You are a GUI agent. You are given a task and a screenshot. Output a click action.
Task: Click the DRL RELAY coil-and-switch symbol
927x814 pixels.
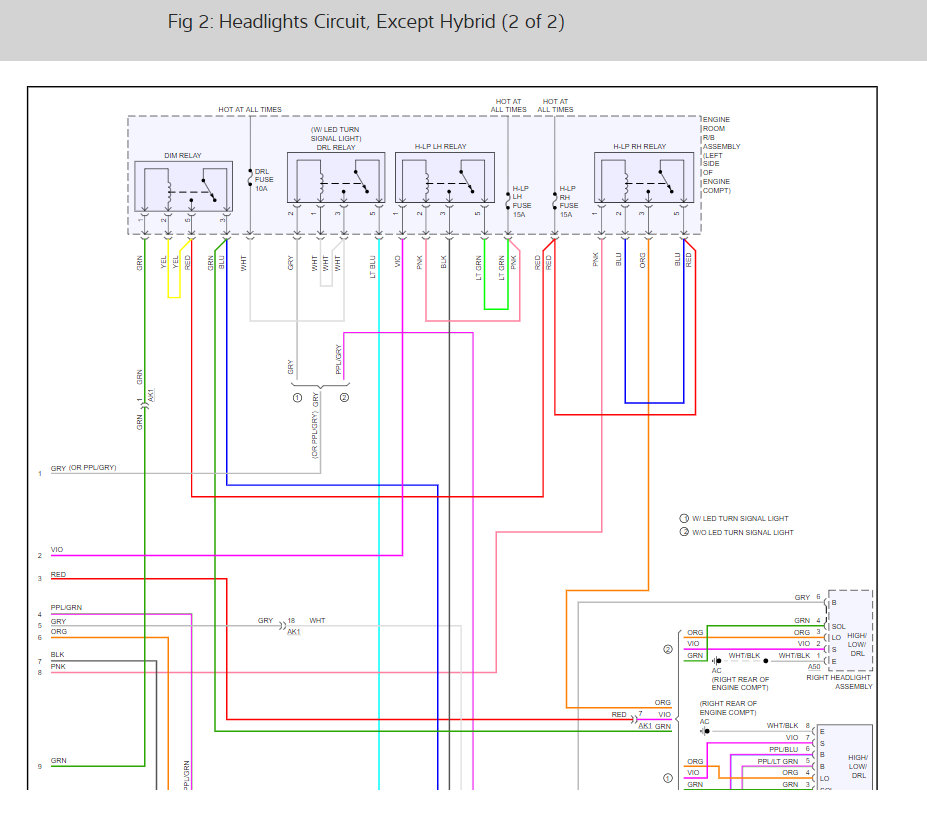[x=336, y=177]
